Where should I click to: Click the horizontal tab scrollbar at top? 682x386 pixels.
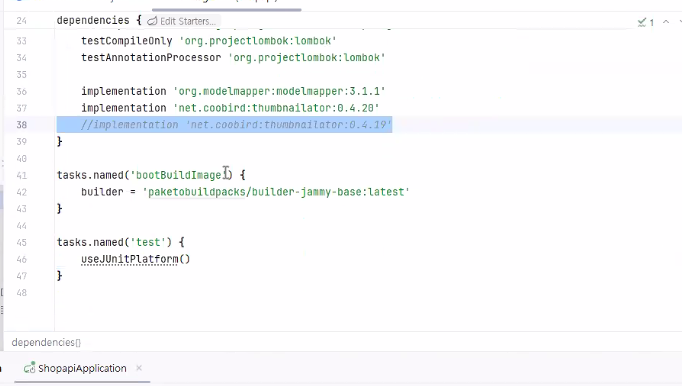click(227, 9)
